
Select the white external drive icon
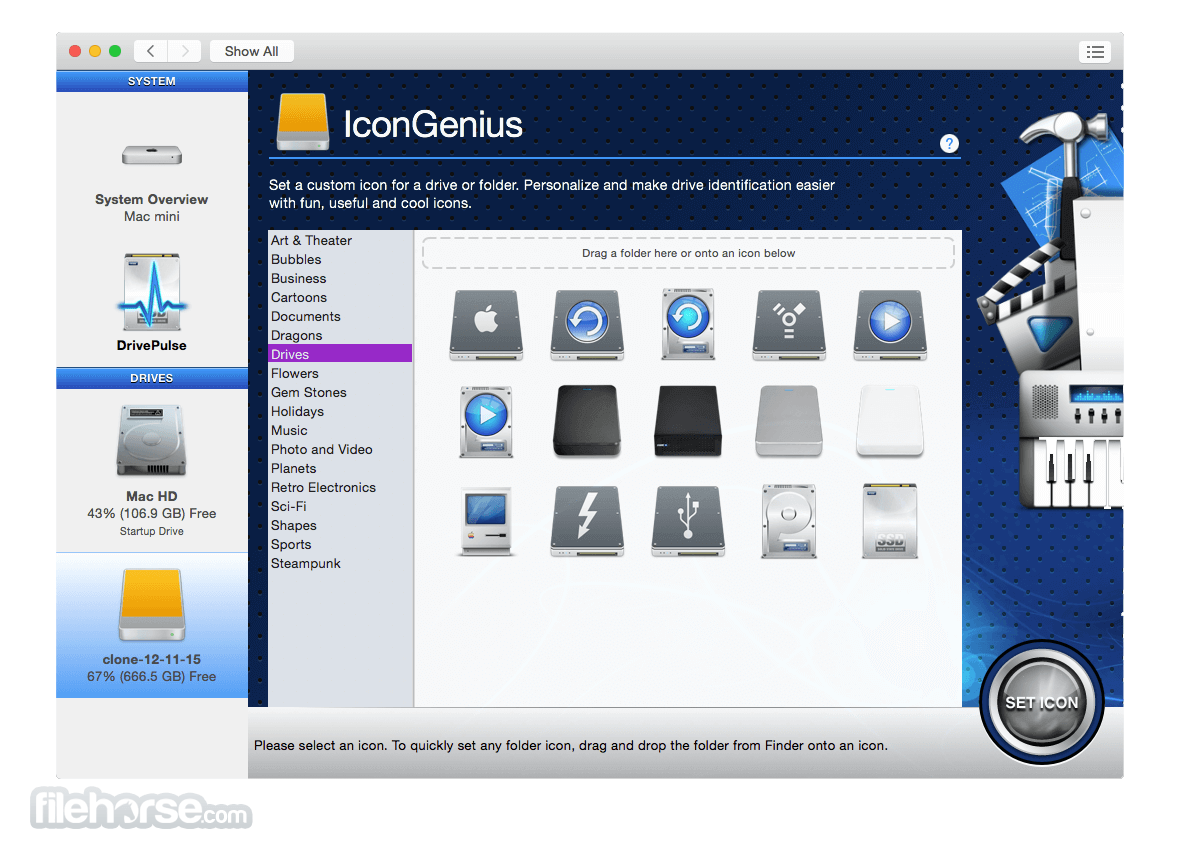890,421
